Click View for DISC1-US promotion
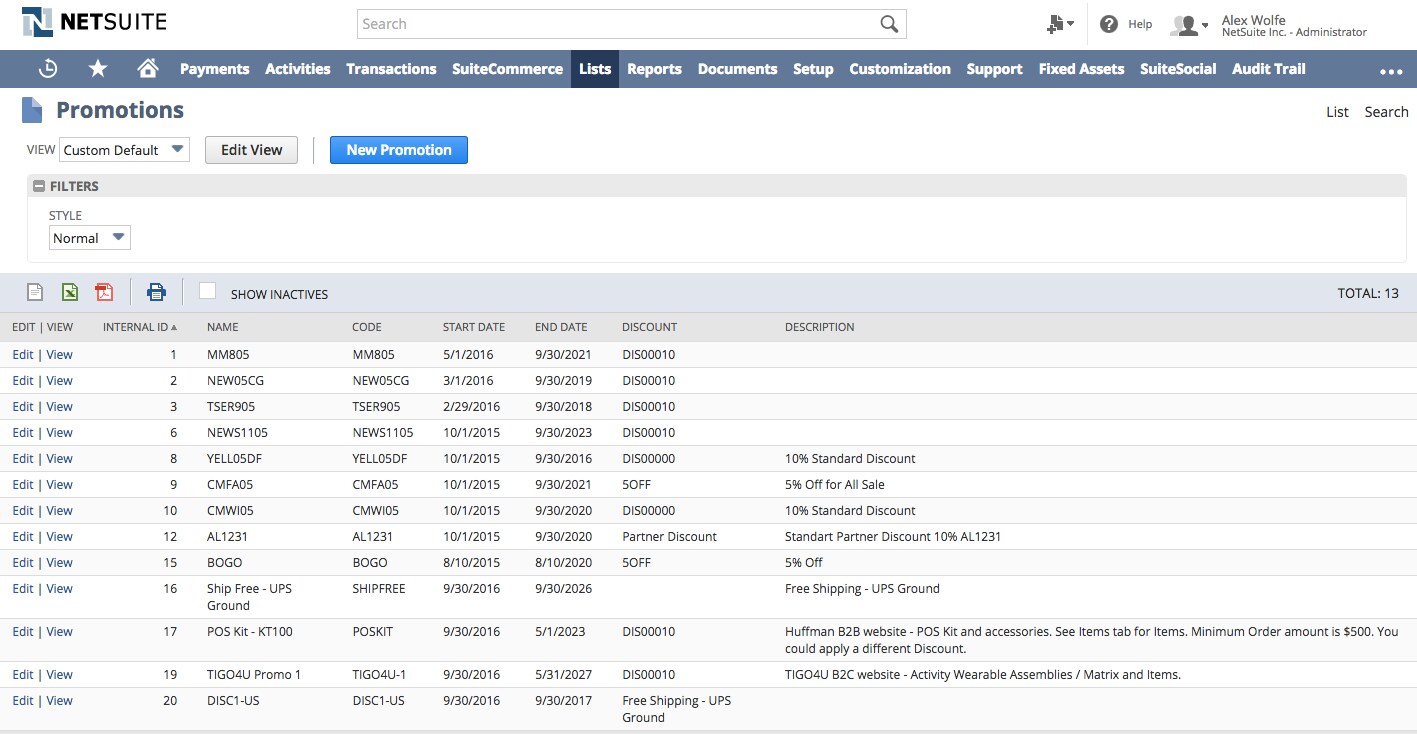This screenshot has width=1417, height=734. tap(59, 701)
